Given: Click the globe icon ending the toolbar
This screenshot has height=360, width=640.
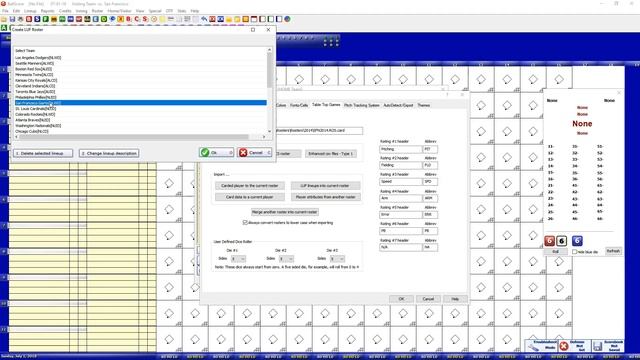Looking at the screenshot, I should click(287, 19).
